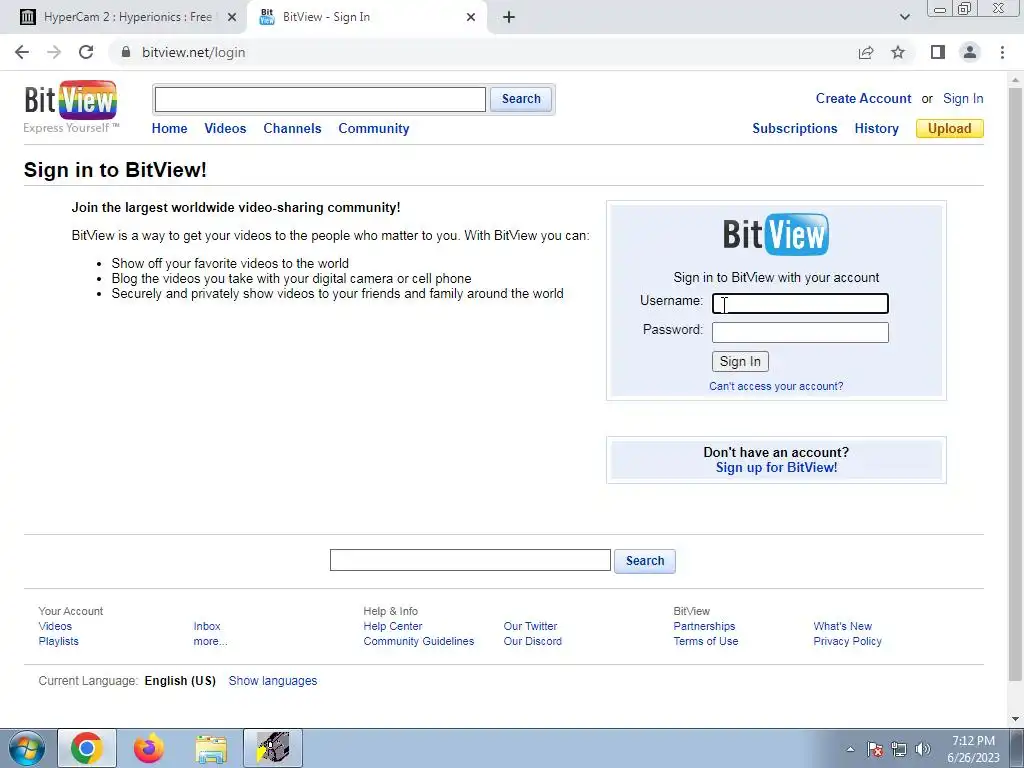Focus the bottom search text field
The width and height of the screenshot is (1024, 768).
point(470,560)
